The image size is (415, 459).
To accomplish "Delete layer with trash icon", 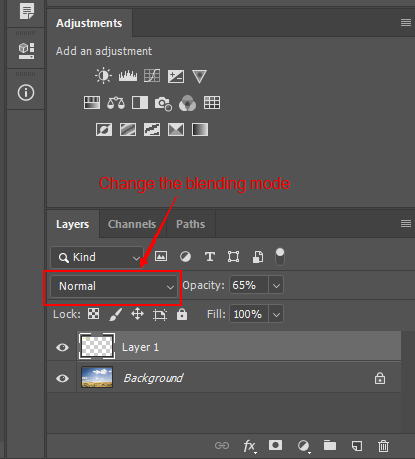I will click(383, 446).
